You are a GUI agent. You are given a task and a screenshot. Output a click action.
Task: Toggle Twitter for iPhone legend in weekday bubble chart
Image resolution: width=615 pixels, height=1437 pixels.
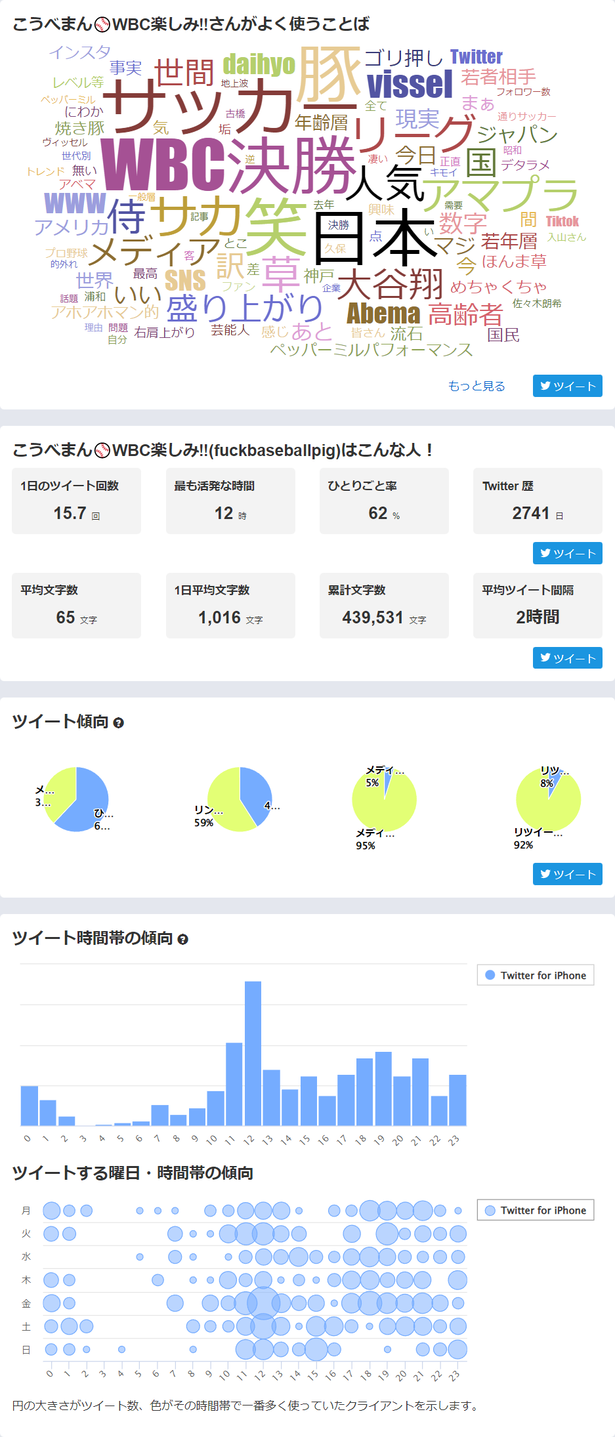click(536, 1210)
